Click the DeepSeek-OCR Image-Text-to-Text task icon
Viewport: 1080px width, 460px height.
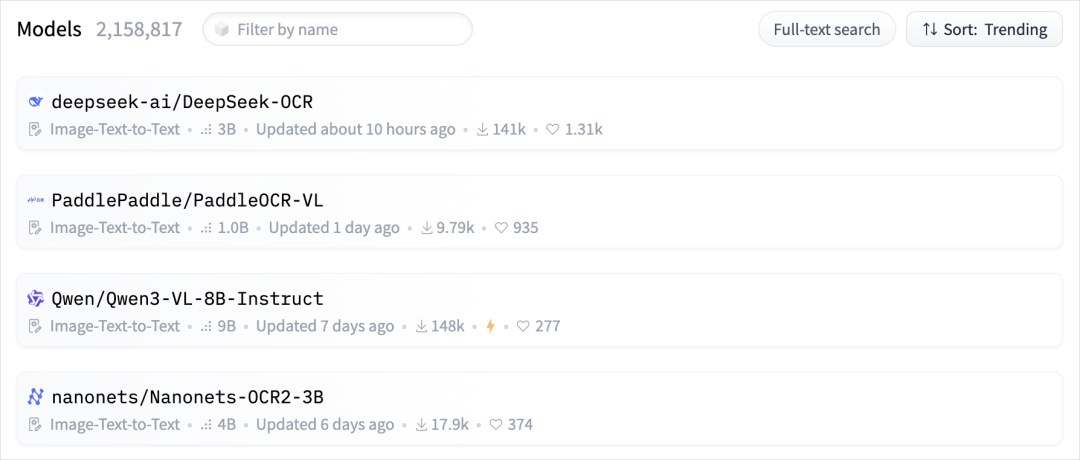coord(36,129)
